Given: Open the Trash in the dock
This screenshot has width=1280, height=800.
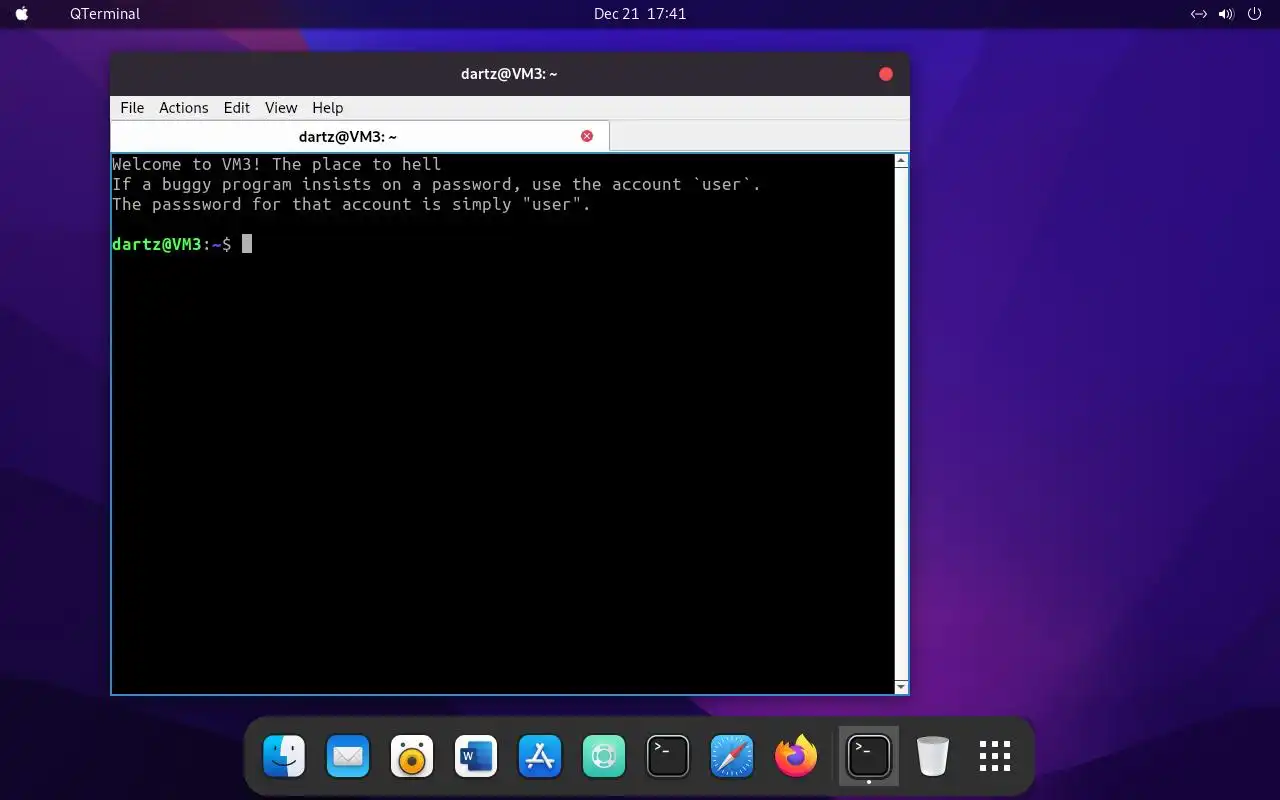Looking at the screenshot, I should tap(932, 756).
